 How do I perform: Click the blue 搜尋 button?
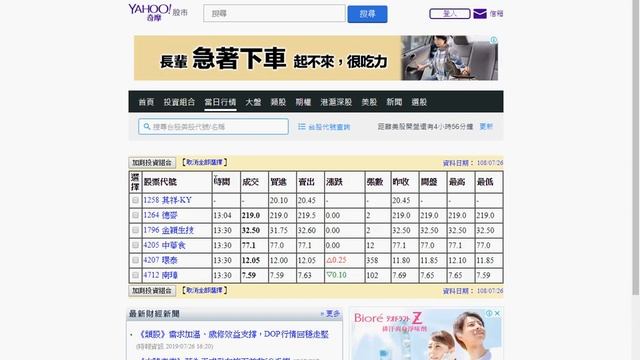pos(367,14)
